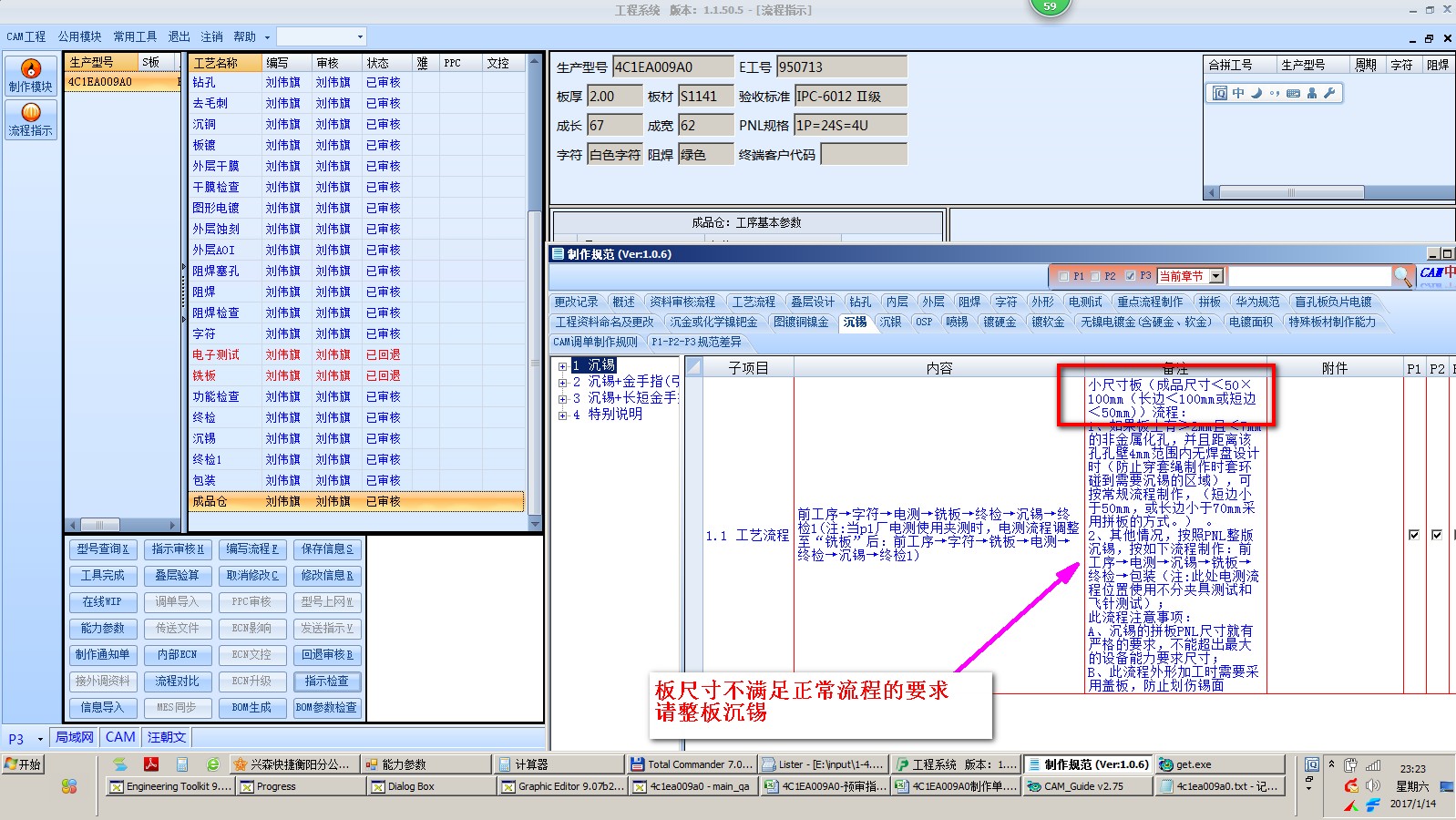Switch to the Dialog Box taskbar item
1456x820 pixels.
tap(432, 786)
